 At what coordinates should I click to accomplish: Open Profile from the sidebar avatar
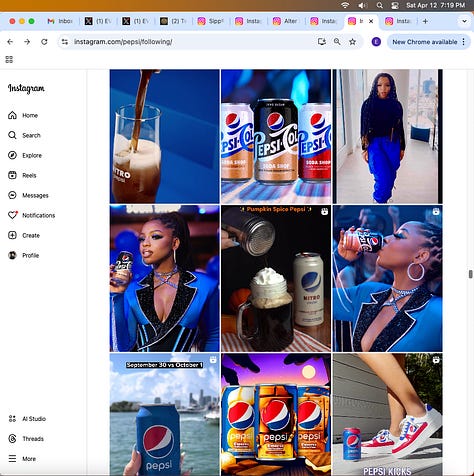coord(23,255)
